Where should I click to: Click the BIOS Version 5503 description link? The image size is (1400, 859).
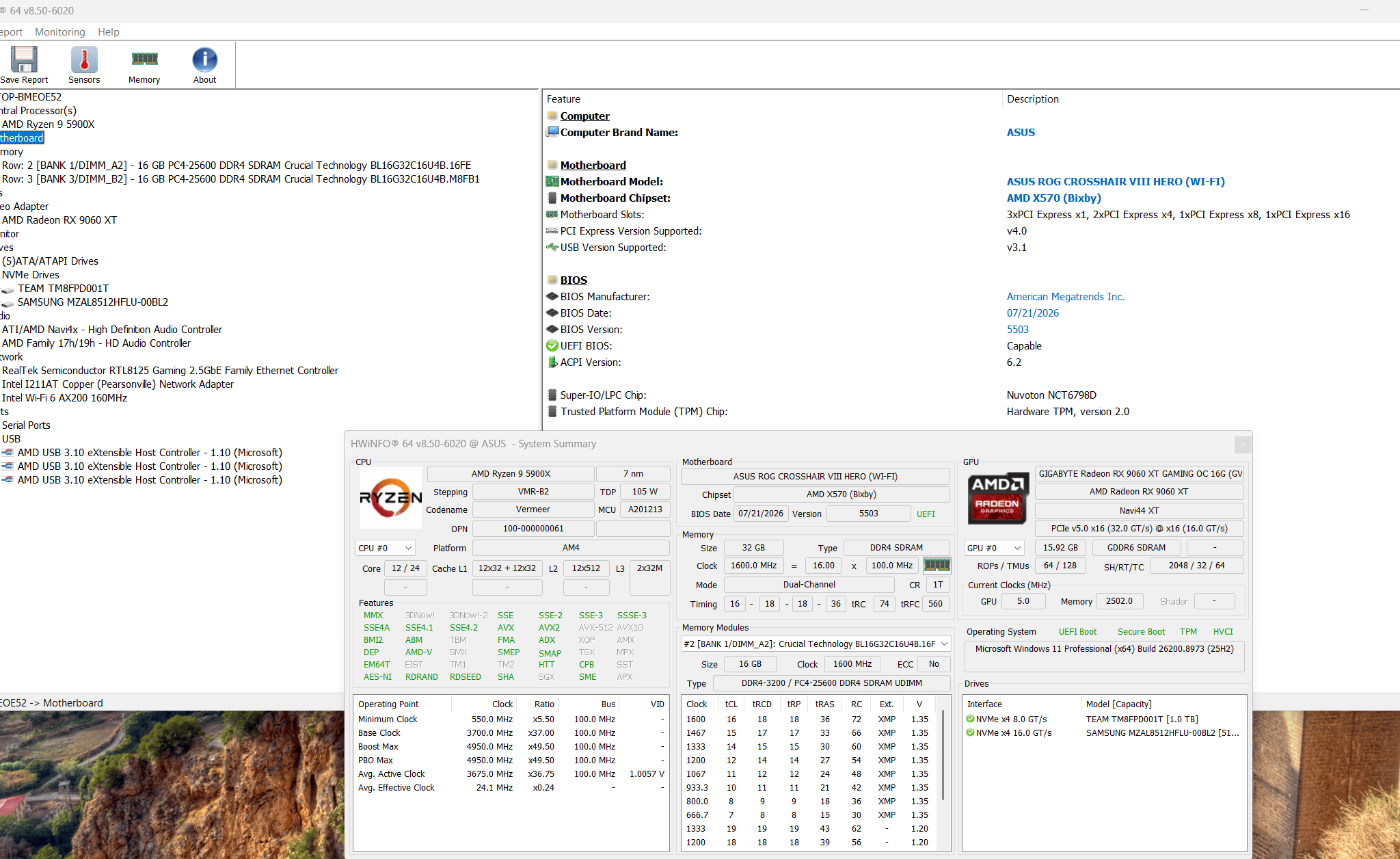1018,329
